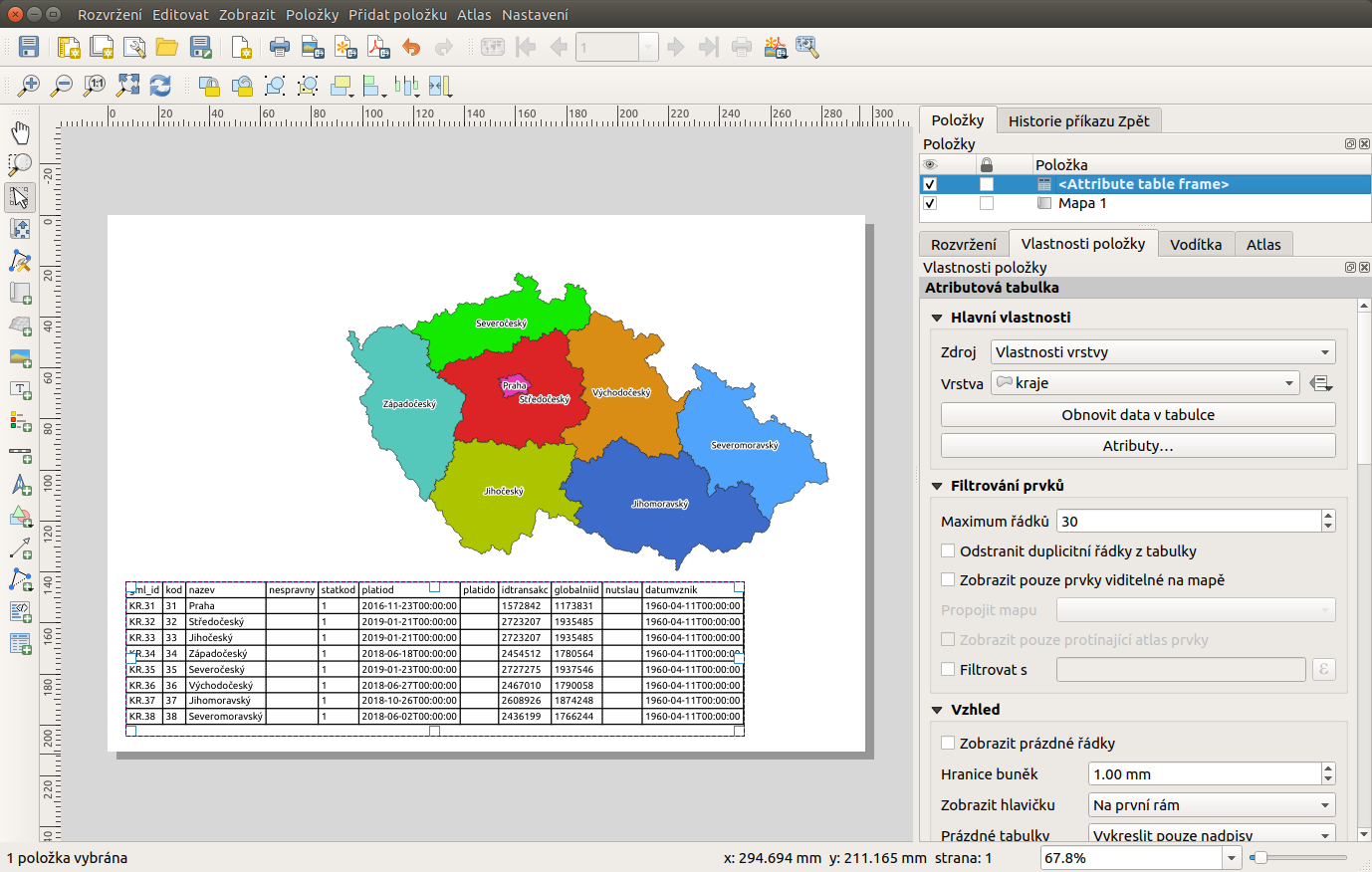Viewport: 1372px width, 872px height.
Task: Collapse the Hlavní vlastnosti section
Action: 937,318
